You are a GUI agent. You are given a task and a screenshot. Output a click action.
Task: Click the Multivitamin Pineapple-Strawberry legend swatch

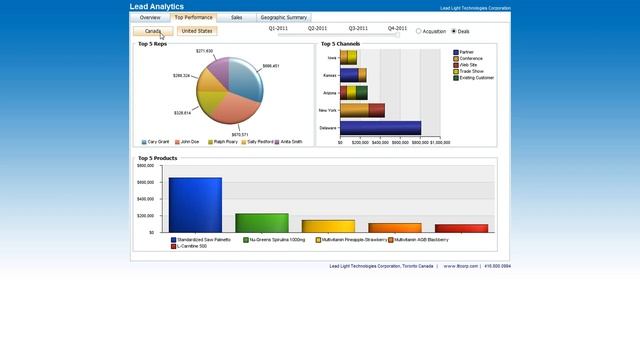pyautogui.click(x=318, y=240)
